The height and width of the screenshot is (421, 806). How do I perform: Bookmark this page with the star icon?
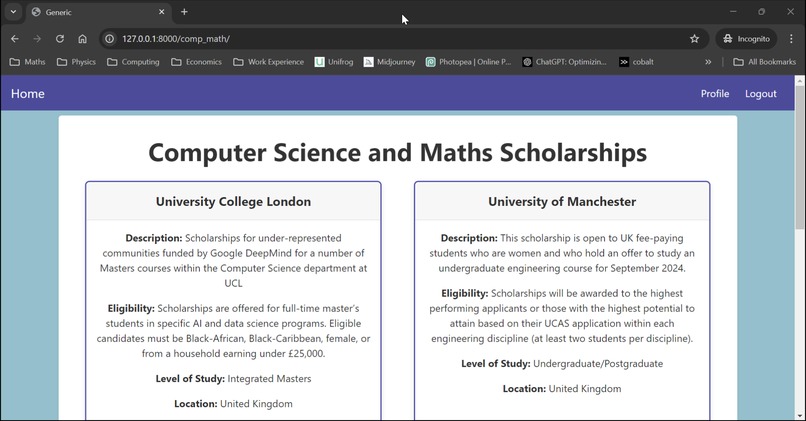[694, 39]
